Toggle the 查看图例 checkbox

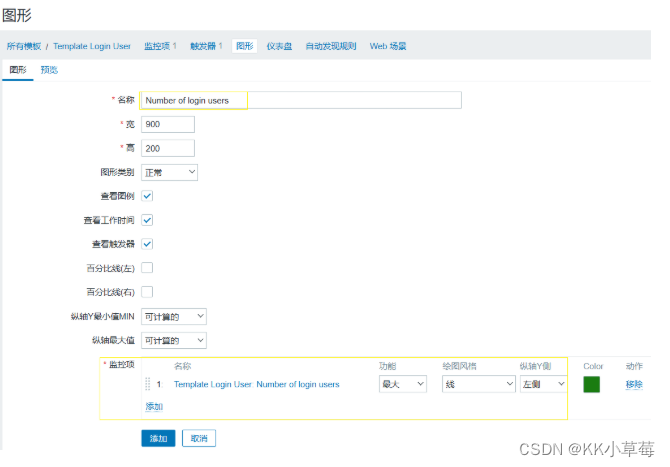147,196
